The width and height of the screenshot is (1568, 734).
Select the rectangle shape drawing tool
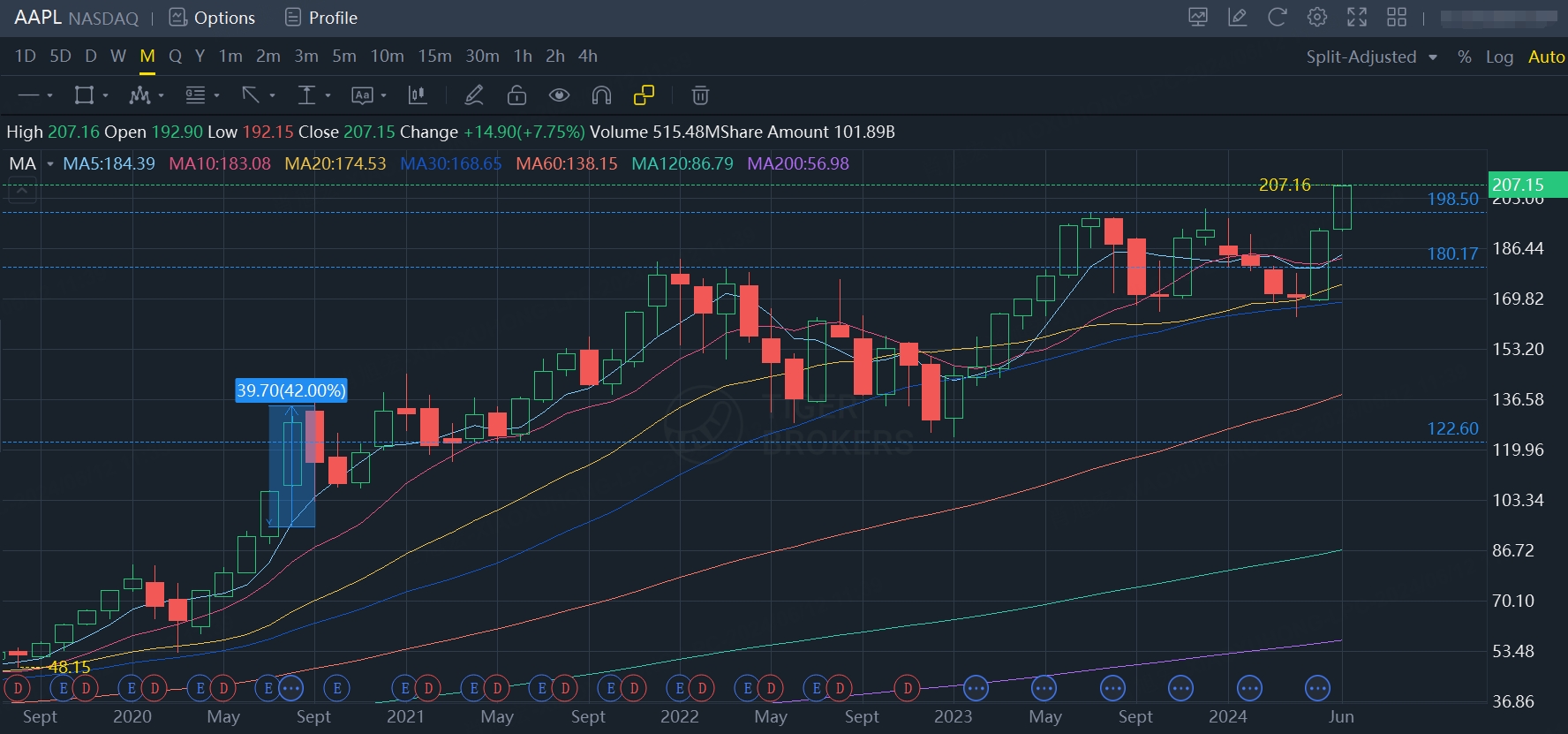[84, 95]
